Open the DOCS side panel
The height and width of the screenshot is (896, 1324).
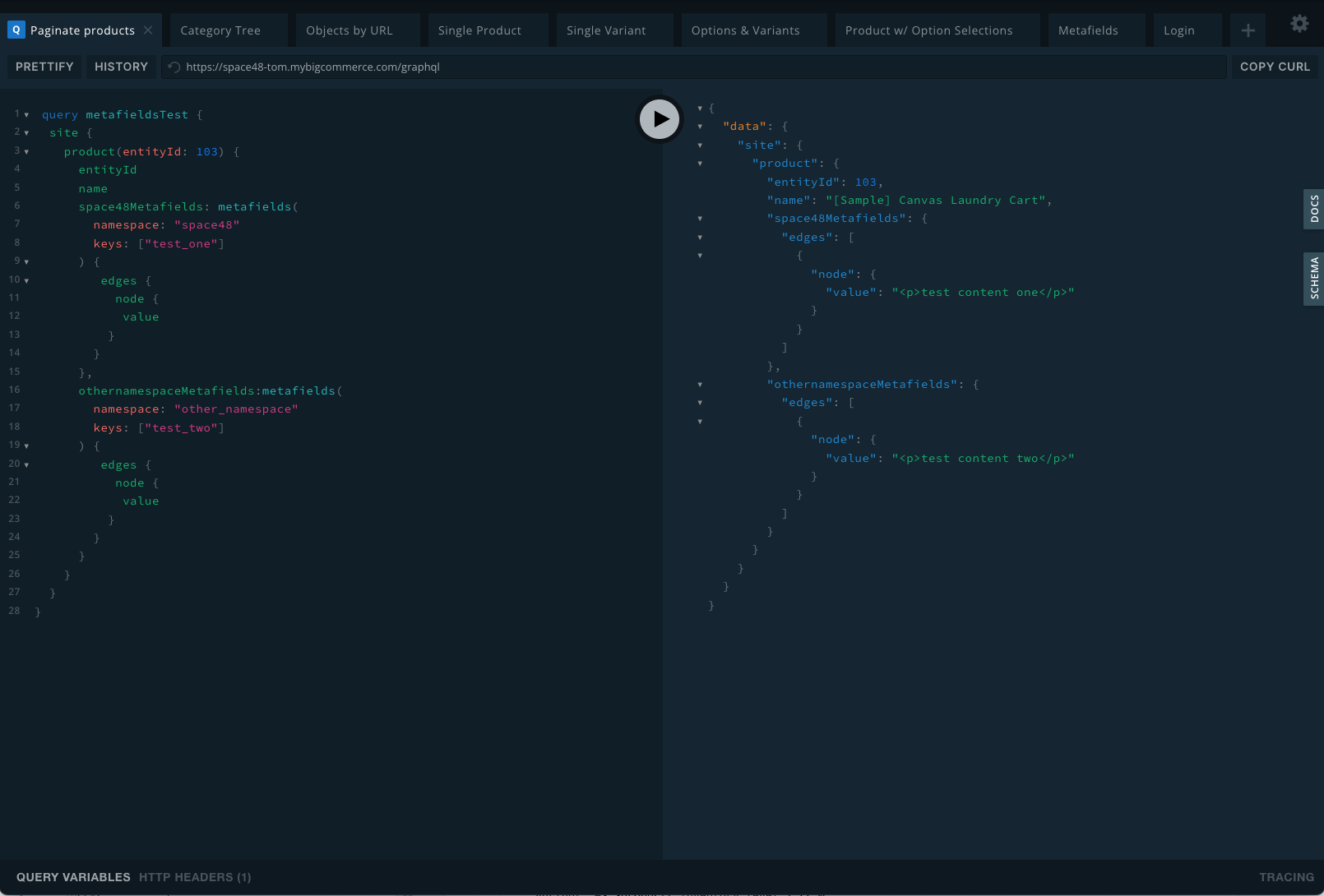(x=1313, y=210)
